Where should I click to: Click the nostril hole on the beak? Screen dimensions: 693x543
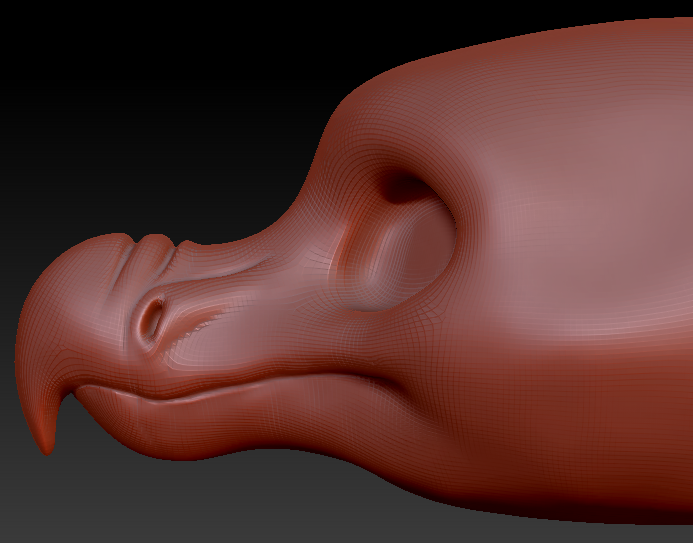pos(152,318)
